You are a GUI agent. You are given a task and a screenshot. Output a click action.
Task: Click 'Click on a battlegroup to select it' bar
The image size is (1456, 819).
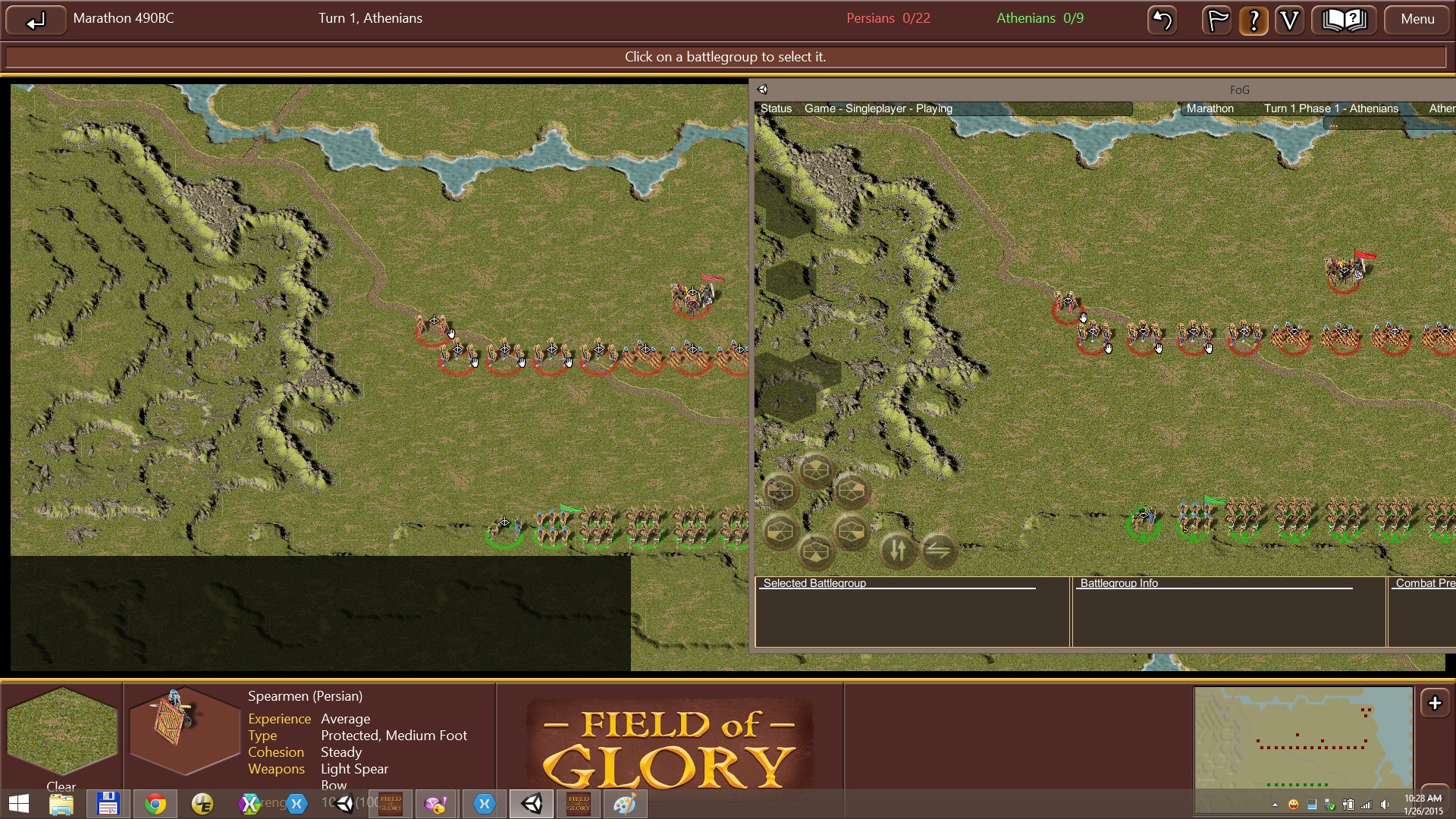coord(725,57)
